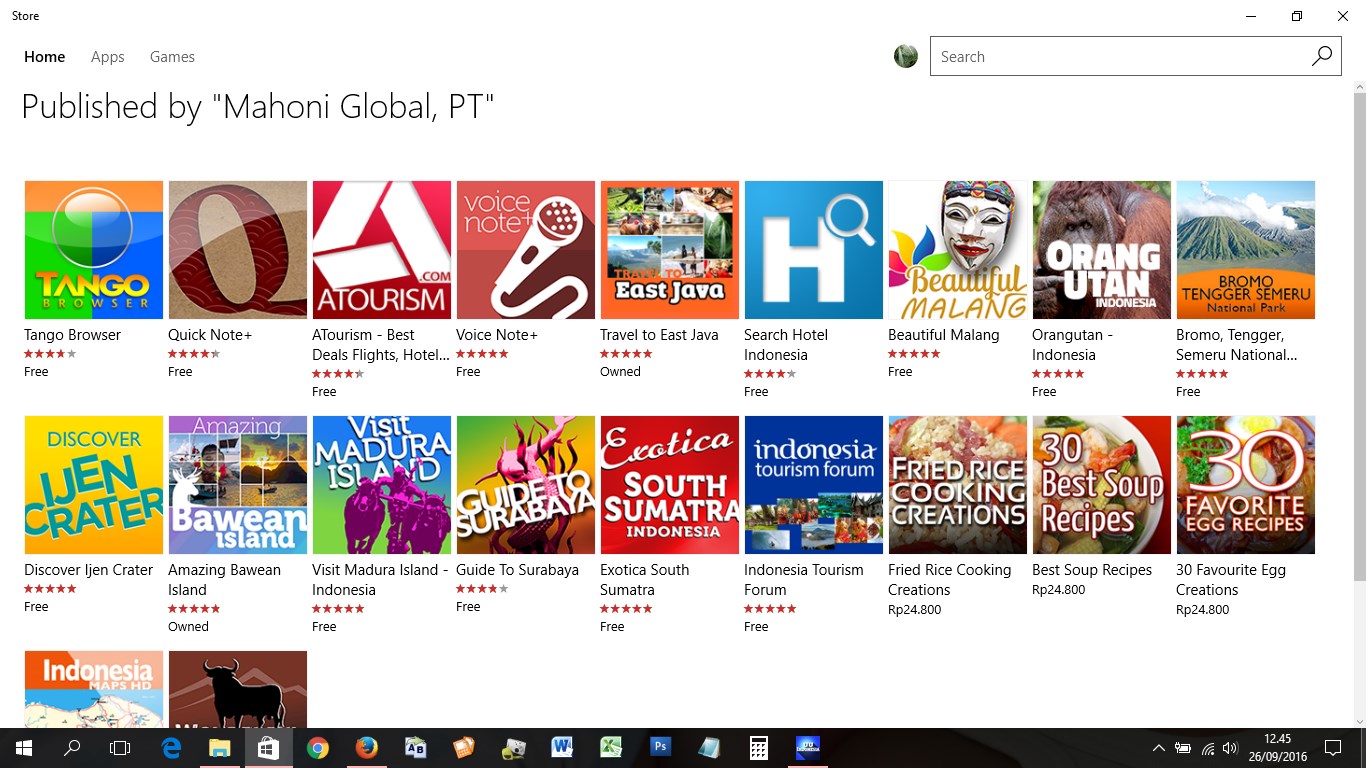Click the "30 Favourite Egg Creations" title
This screenshot has width=1366, height=768.
[x=1231, y=580]
